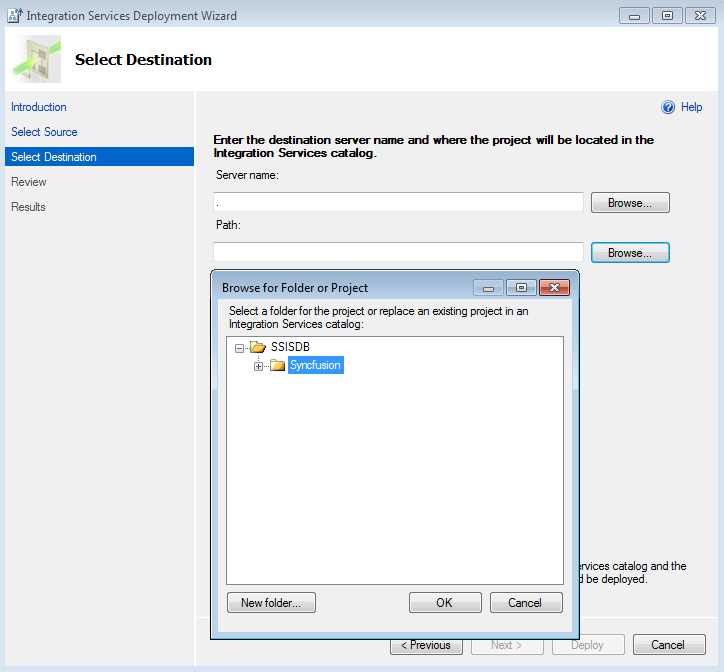Click Browse next to Server name
This screenshot has width=724, height=672.
coord(630,203)
